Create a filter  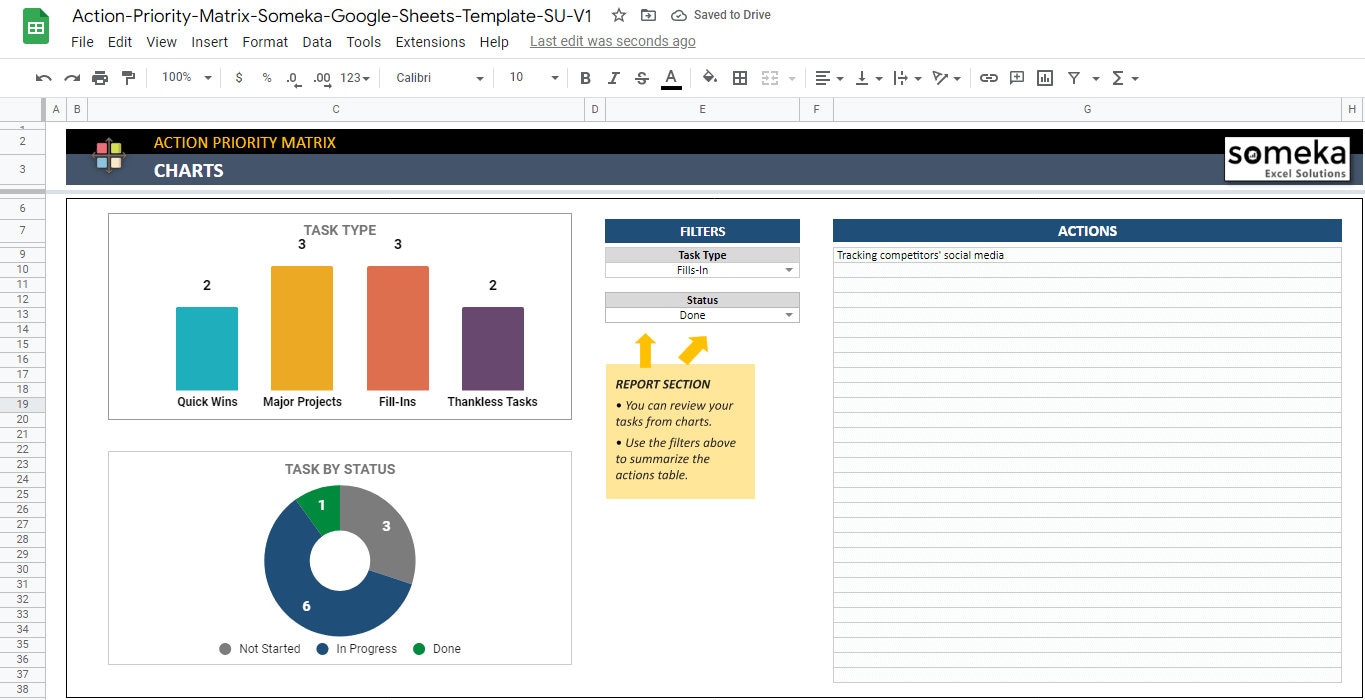(1073, 77)
